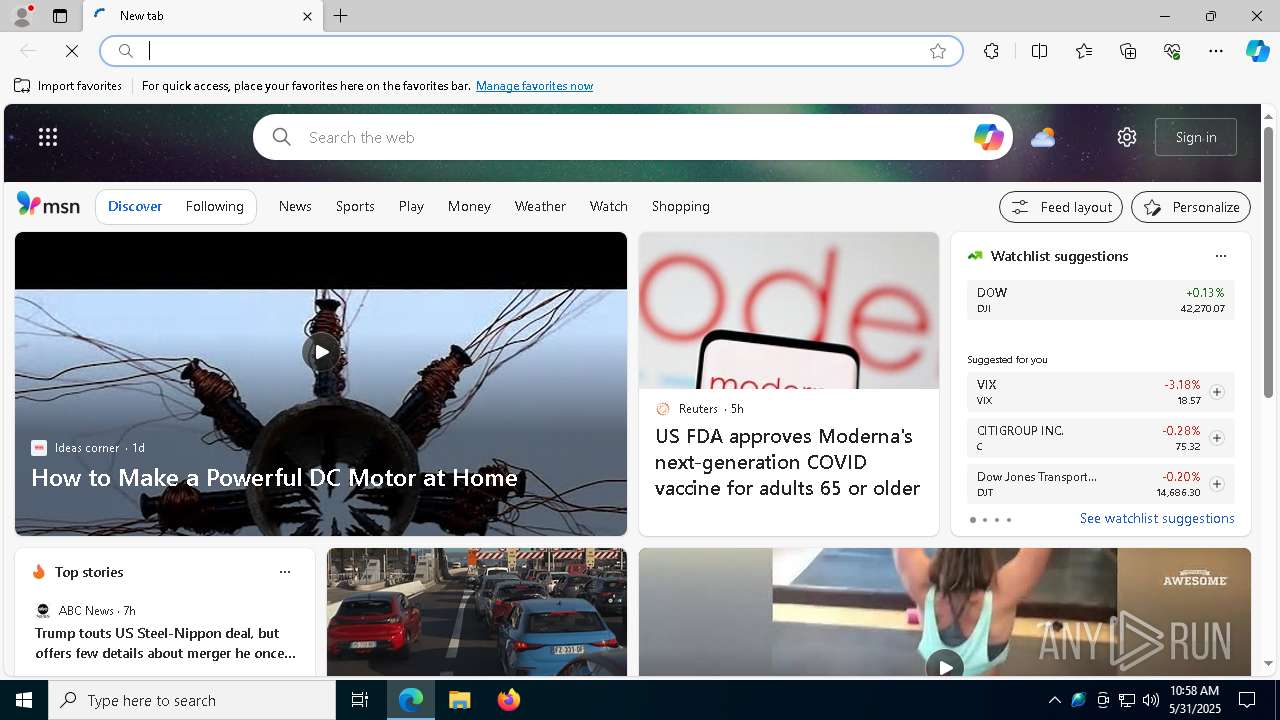Open the Edge profile icon
Image resolution: width=1280 pixels, height=720 pixels.
pyautogui.click(x=22, y=16)
